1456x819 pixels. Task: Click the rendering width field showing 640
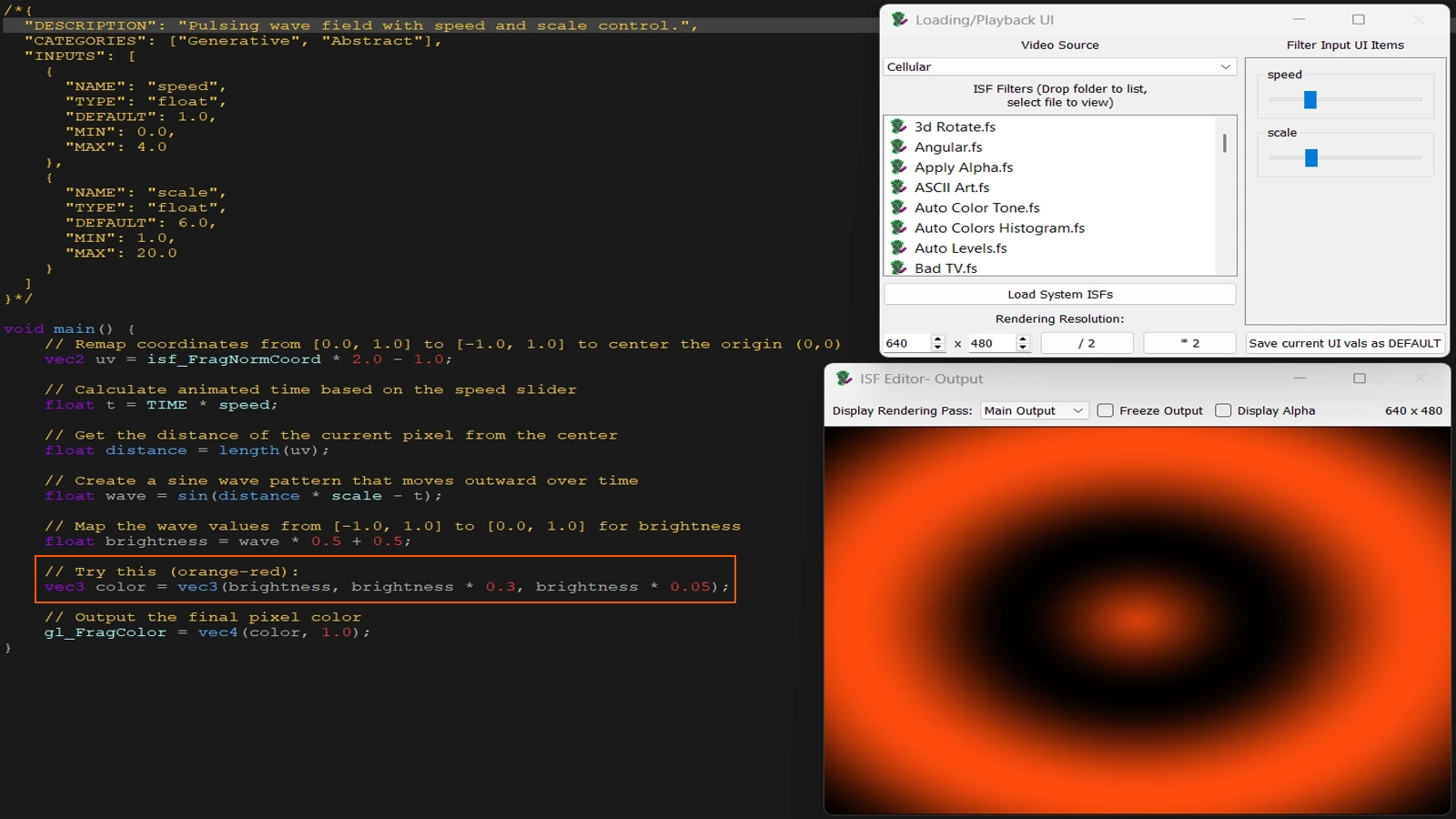point(906,343)
